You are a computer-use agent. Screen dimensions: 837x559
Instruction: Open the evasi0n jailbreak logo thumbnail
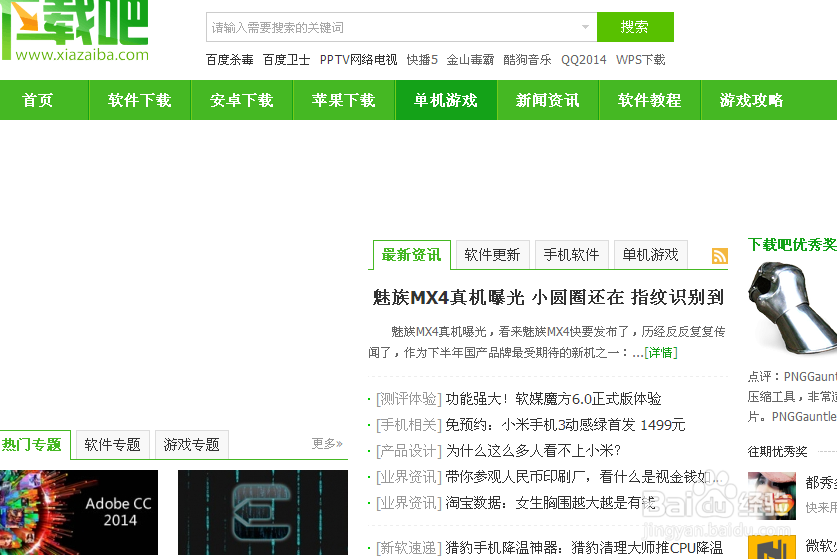click(x=263, y=513)
